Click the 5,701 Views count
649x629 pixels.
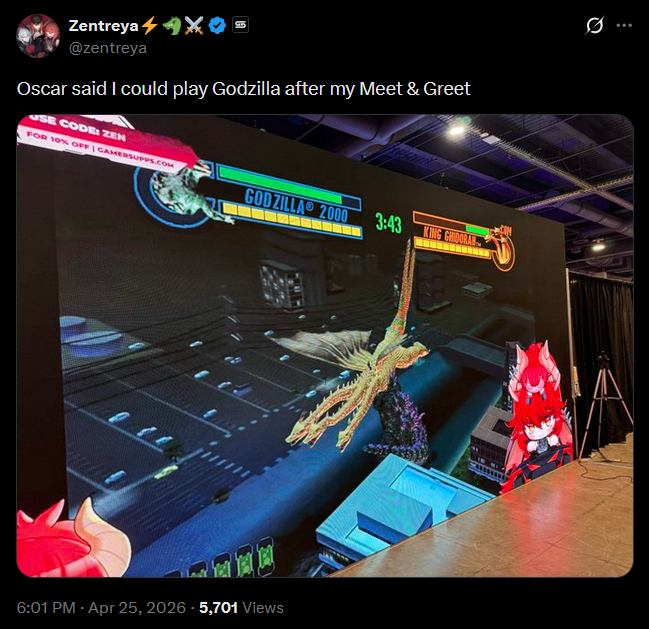241,607
